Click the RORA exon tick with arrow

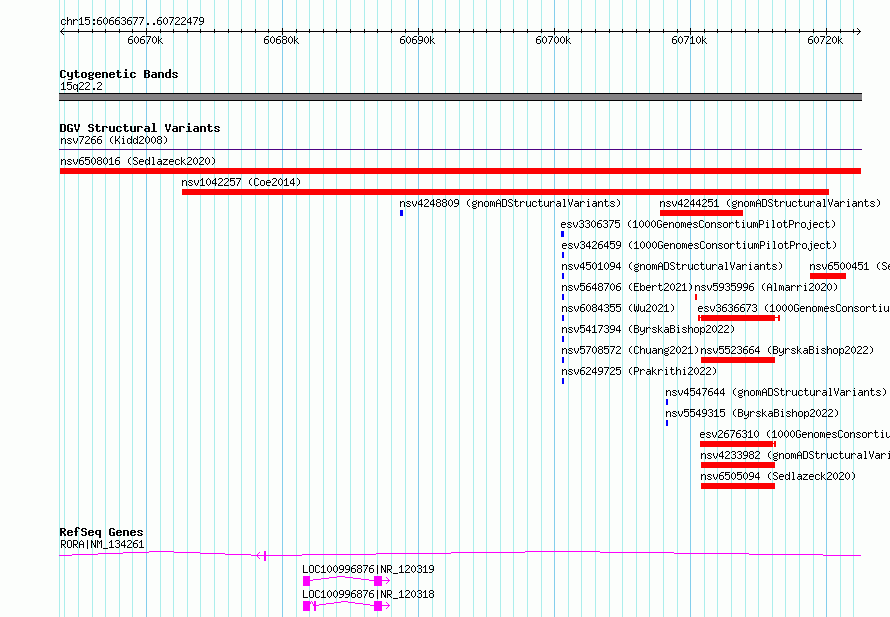262,556
